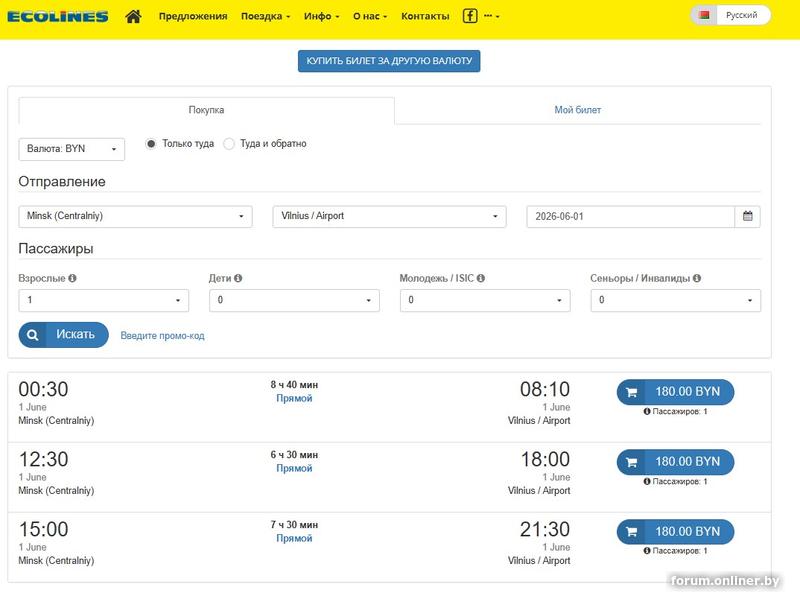The height and width of the screenshot is (602, 800).
Task: Buy the 00:30 trip for 180.00 BYN
Action: tap(675, 392)
